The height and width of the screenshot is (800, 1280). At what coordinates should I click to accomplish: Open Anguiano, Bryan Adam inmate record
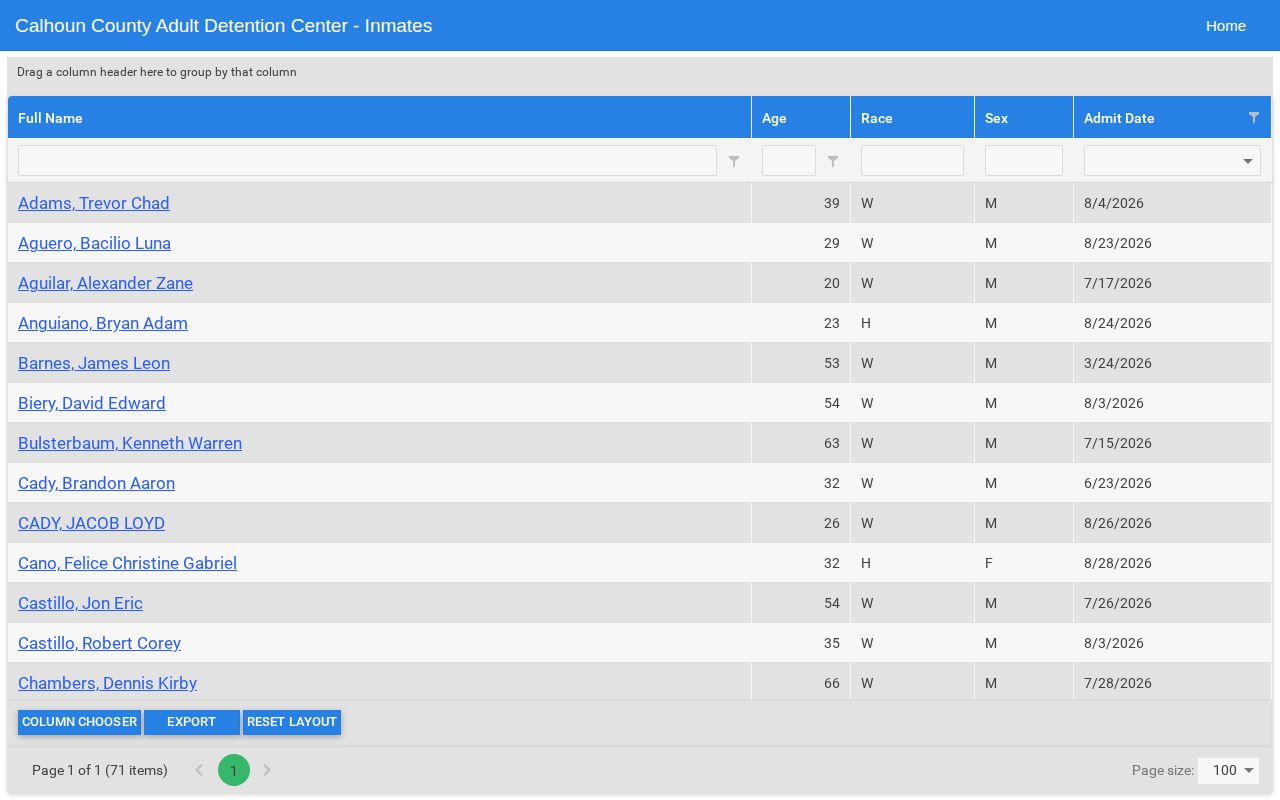click(103, 323)
